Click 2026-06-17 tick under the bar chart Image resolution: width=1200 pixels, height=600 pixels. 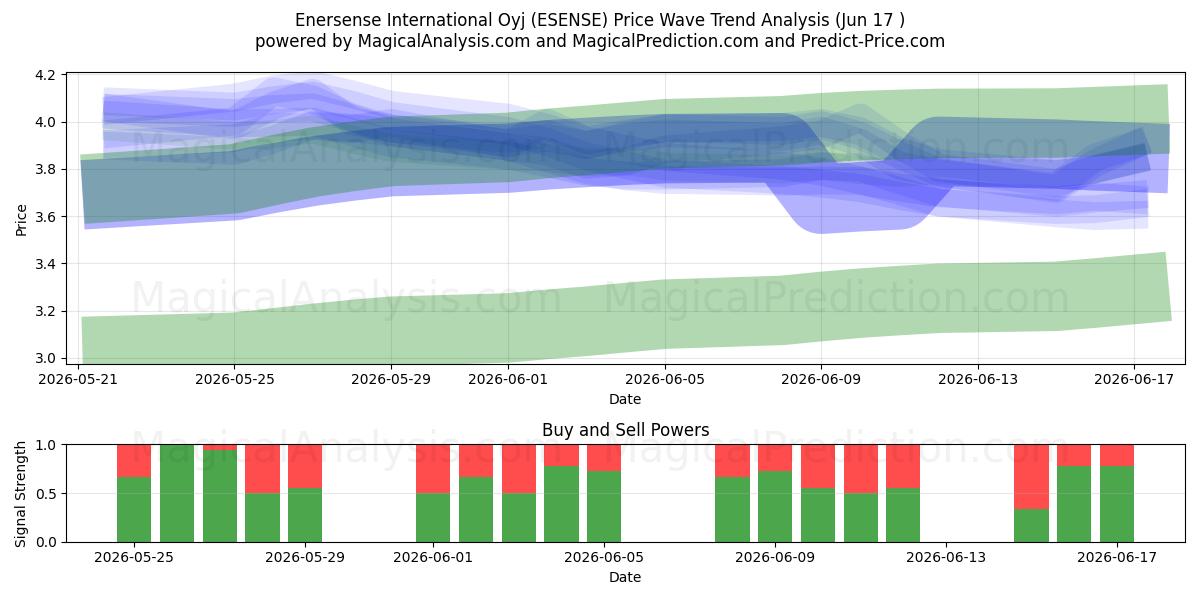1117,558
